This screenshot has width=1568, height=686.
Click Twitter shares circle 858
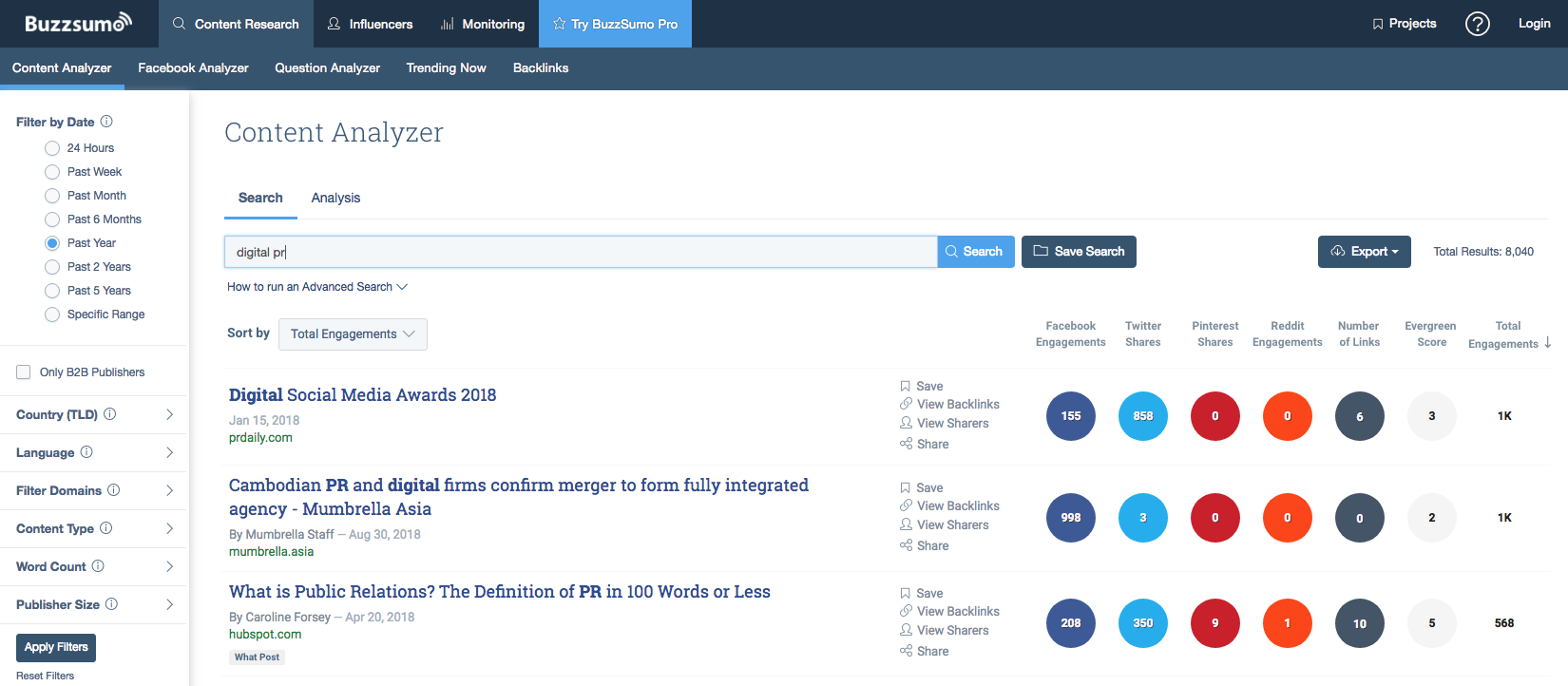coord(1143,416)
